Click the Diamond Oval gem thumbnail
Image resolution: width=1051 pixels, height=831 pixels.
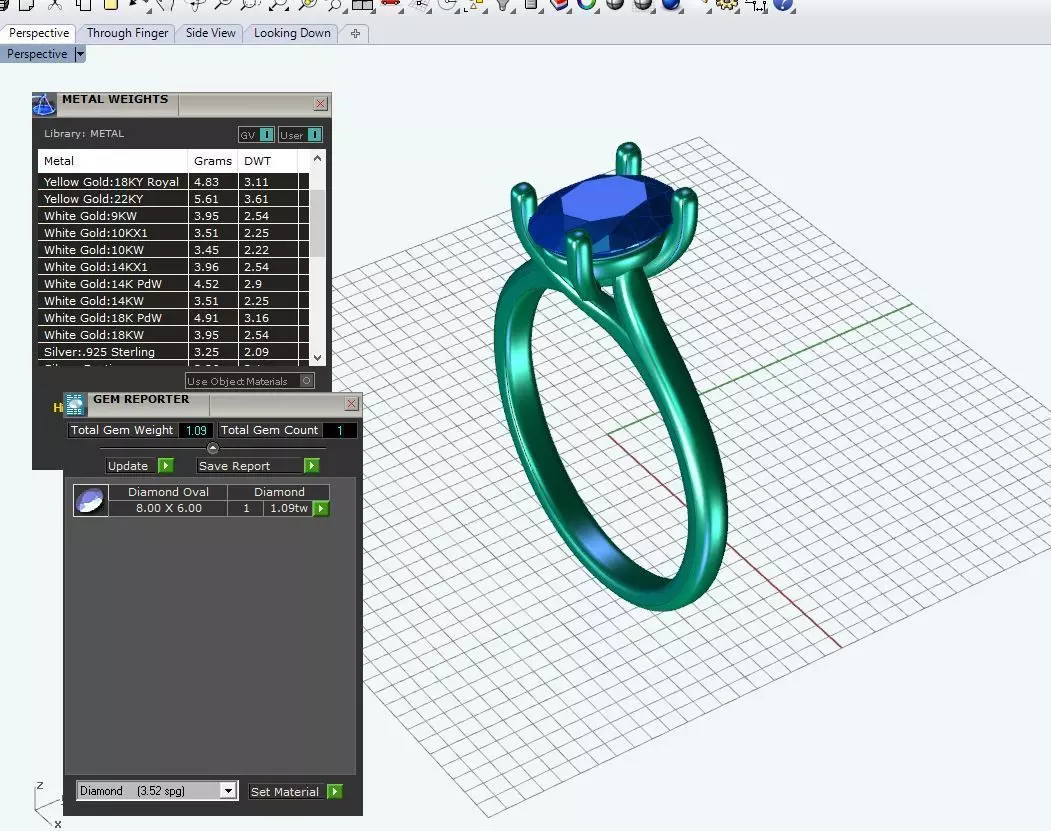click(x=90, y=501)
